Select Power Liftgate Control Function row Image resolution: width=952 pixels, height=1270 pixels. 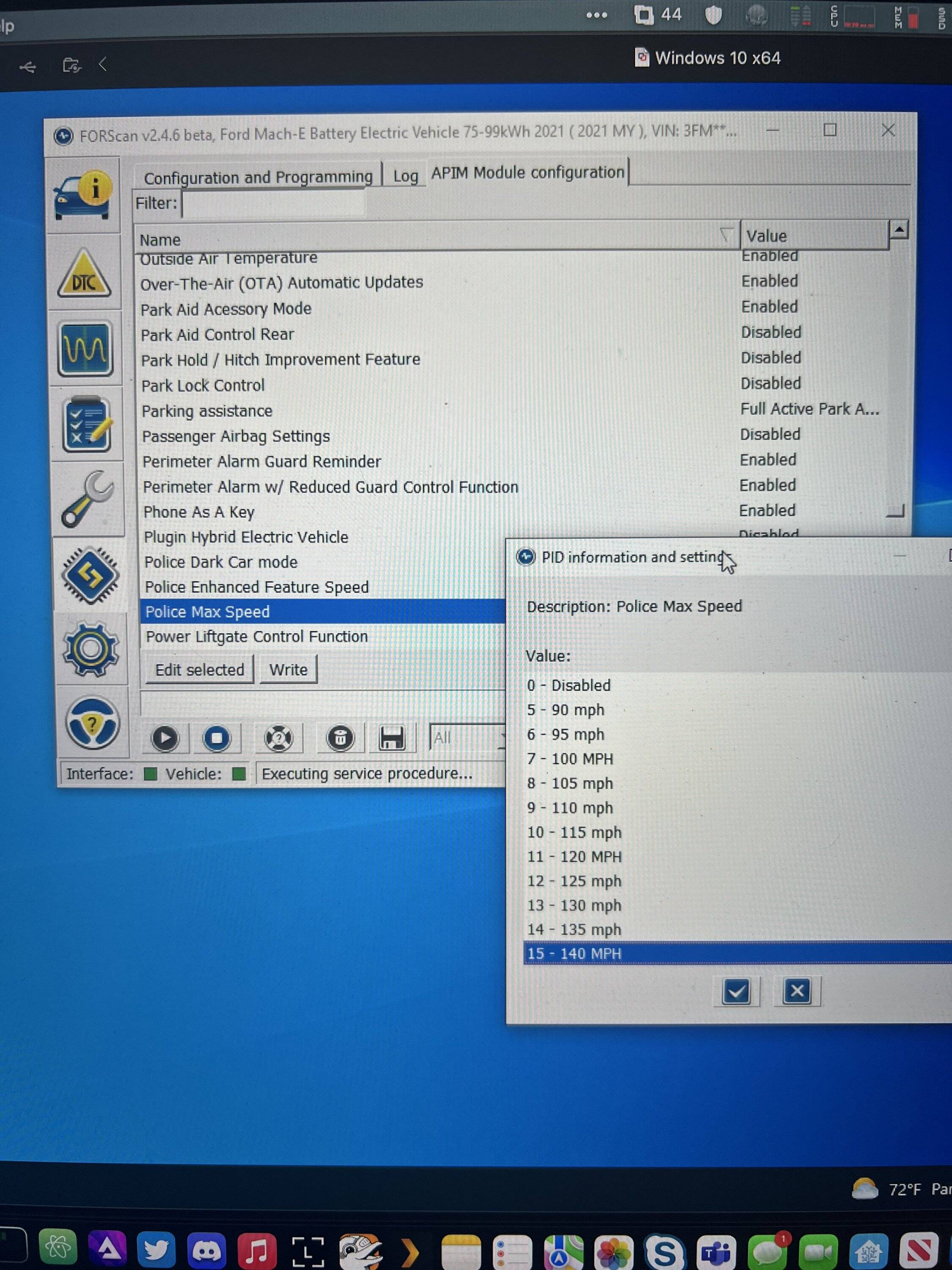pyautogui.click(x=322, y=637)
